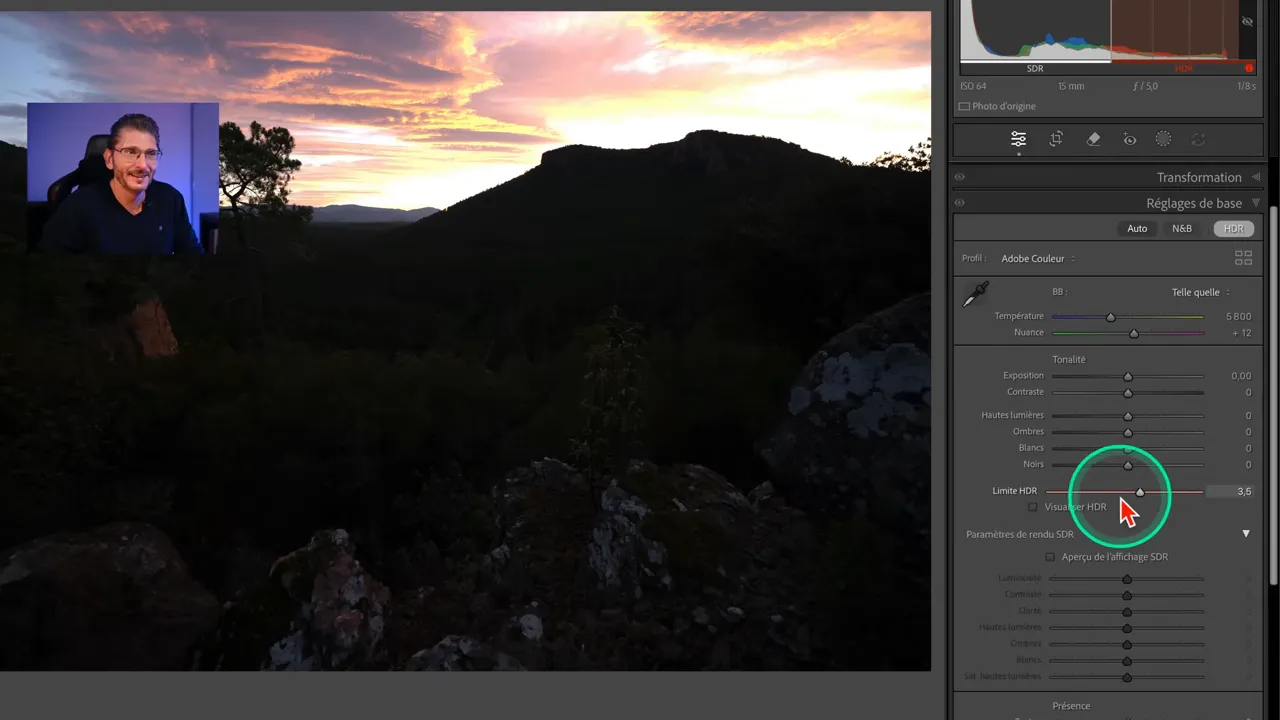Open the Crop and rotate tool

pyautogui.click(x=1056, y=138)
